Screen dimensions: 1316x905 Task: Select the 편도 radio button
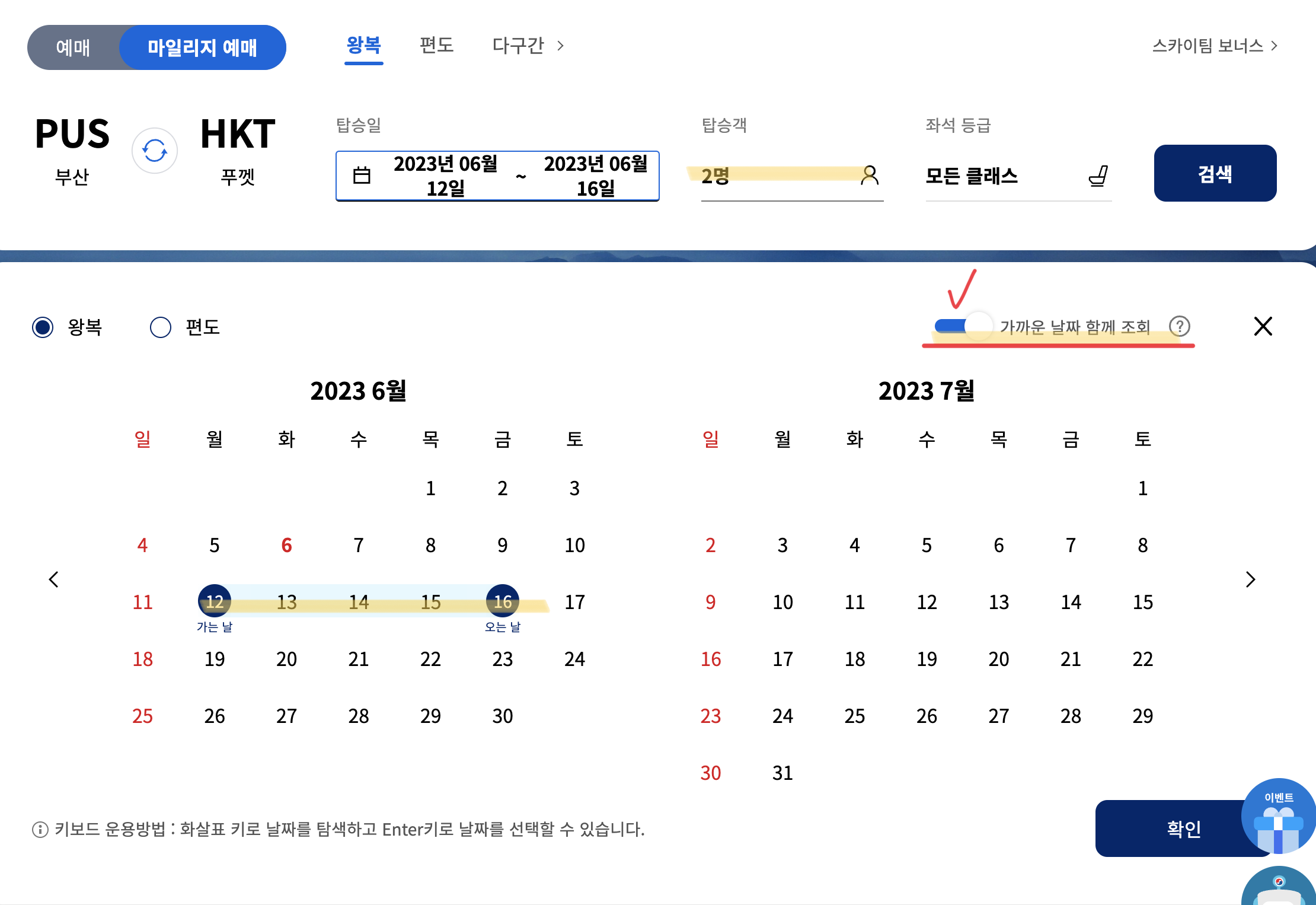click(x=161, y=327)
